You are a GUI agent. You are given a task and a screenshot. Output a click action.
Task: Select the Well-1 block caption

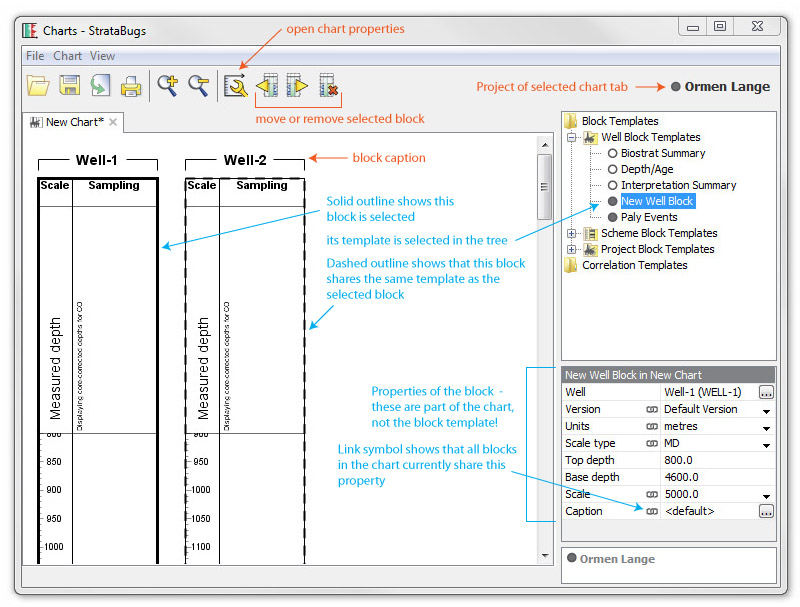tap(96, 160)
